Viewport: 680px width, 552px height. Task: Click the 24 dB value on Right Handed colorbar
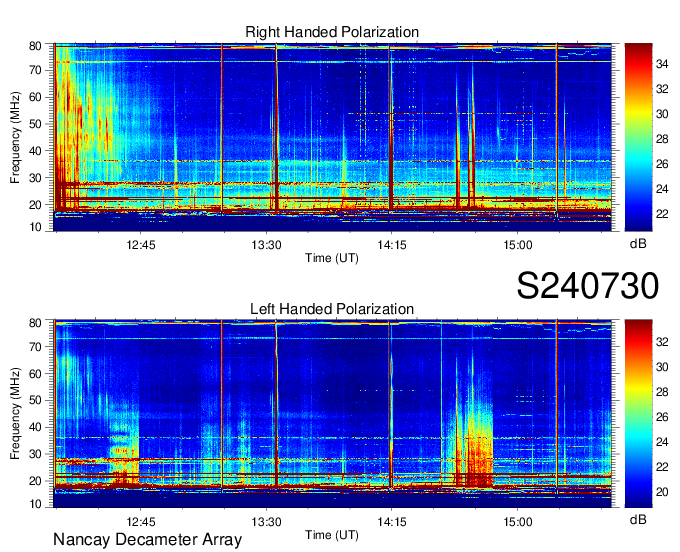tap(662, 189)
